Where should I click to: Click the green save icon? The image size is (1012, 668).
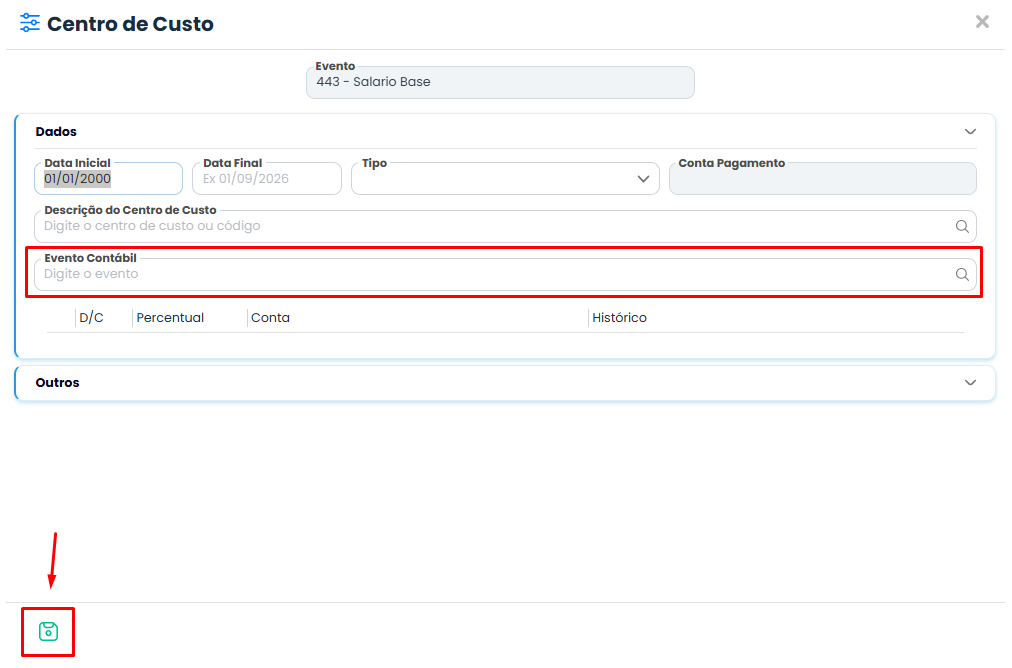tap(48, 631)
